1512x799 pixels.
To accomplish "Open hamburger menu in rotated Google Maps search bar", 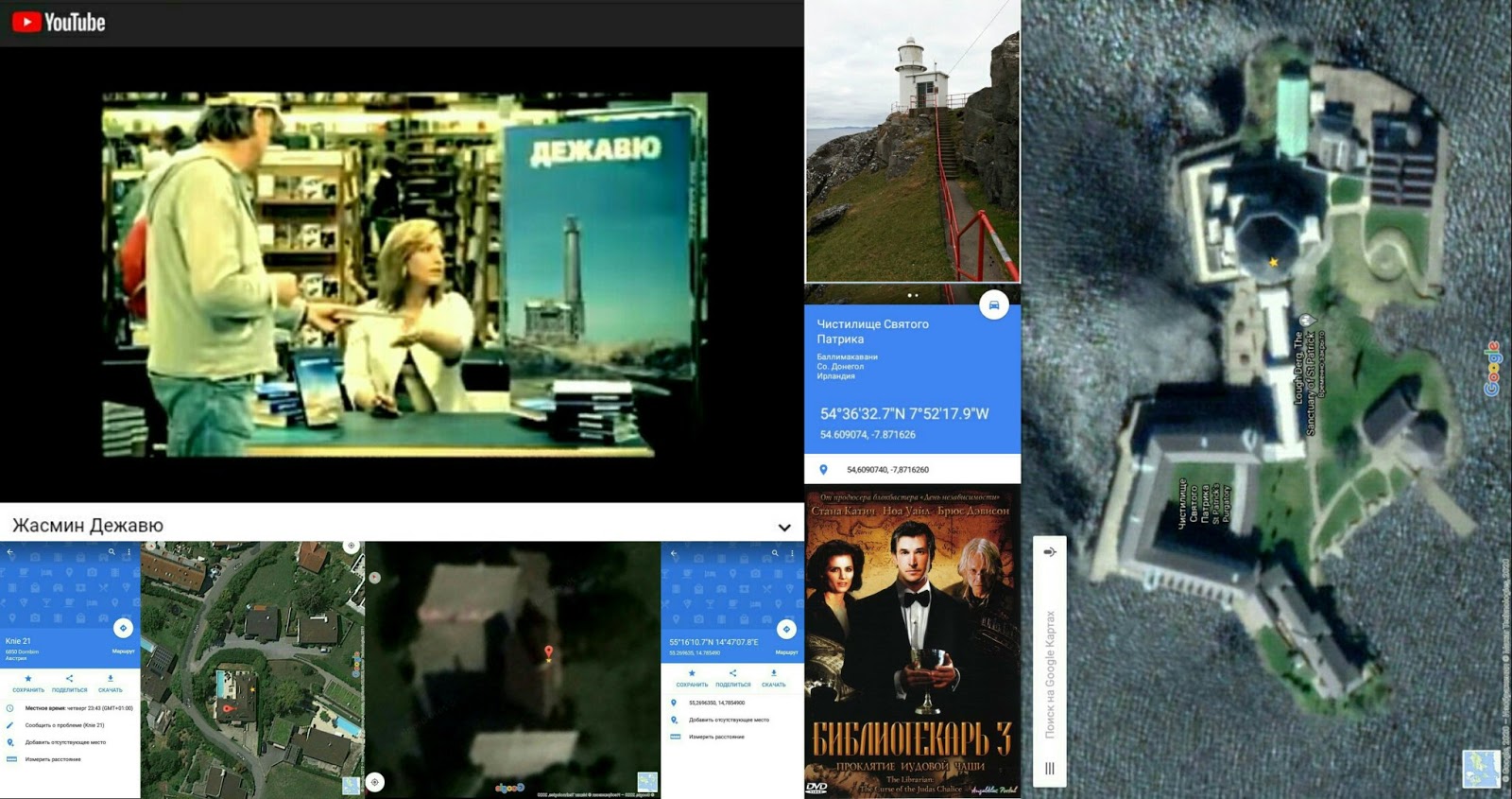I will [1050, 769].
